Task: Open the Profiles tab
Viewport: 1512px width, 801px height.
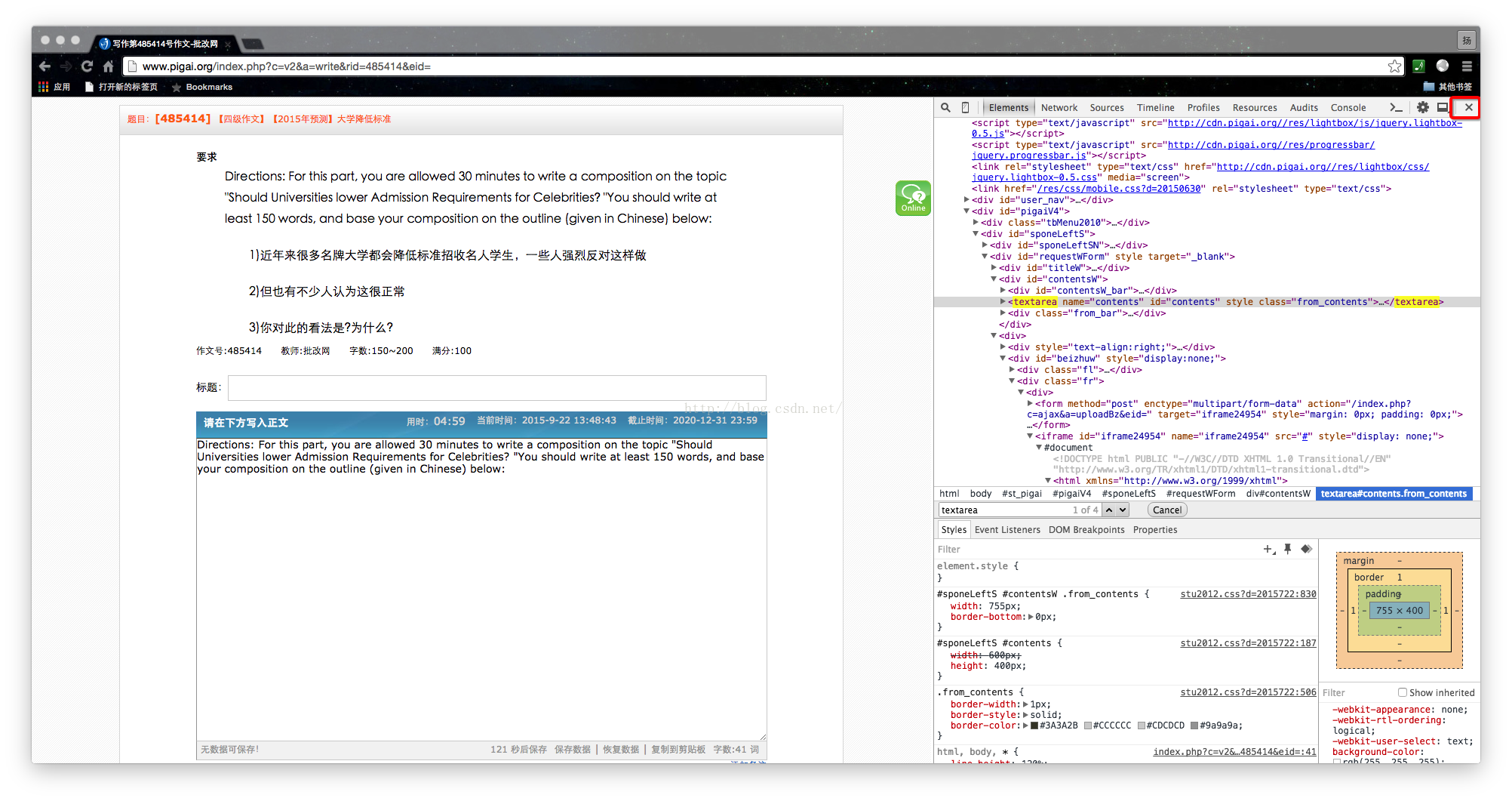Action: [x=1203, y=108]
